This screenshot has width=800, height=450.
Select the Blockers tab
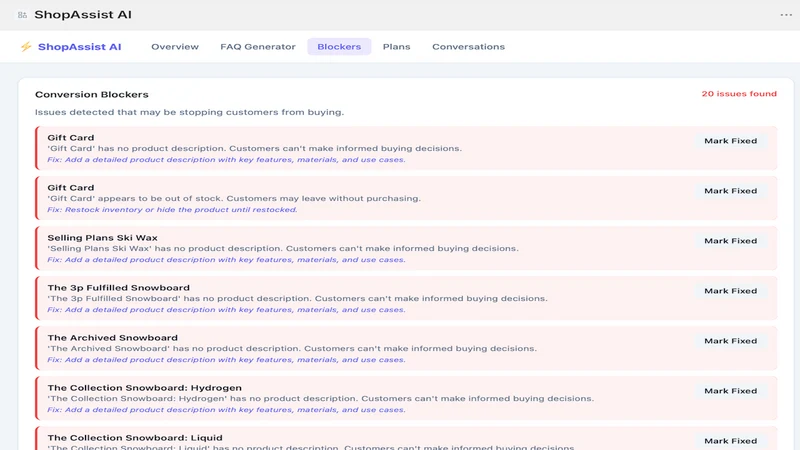tap(339, 46)
